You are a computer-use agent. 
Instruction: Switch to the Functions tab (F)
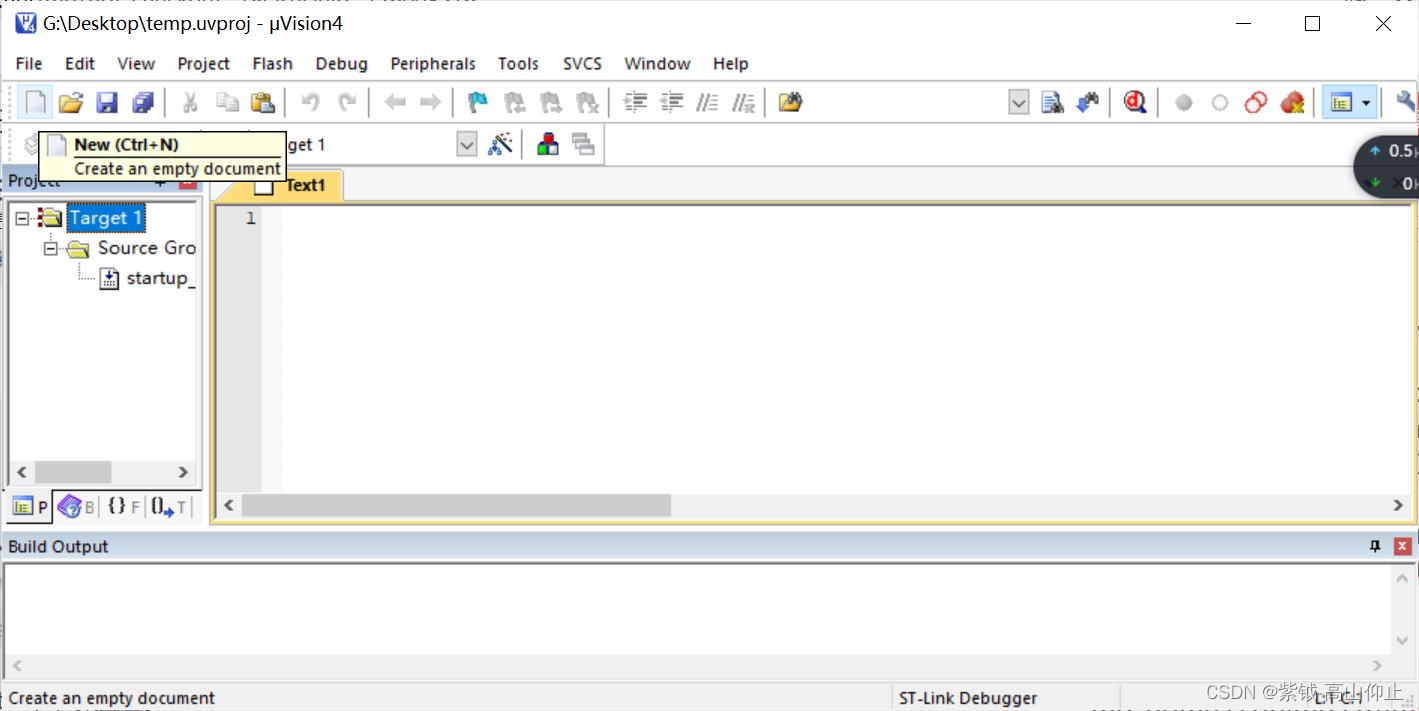[x=124, y=507]
